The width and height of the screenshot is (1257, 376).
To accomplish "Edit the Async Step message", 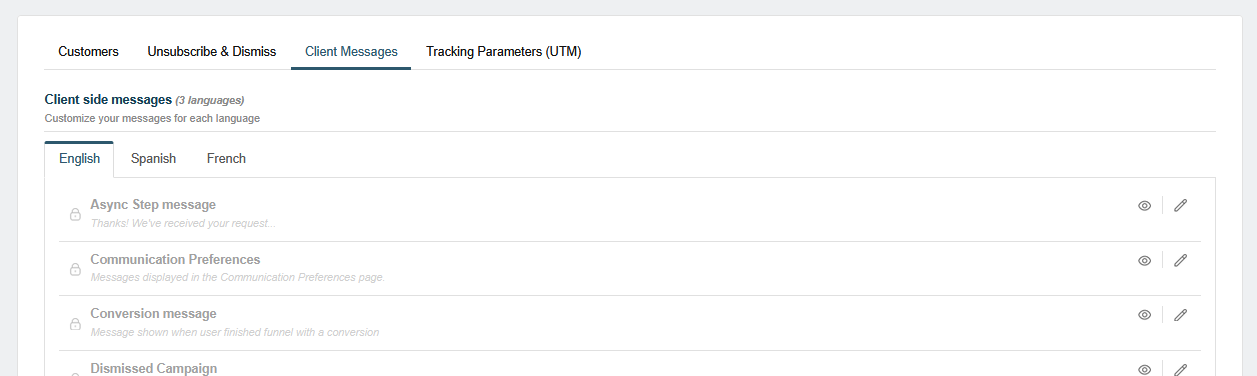I will [1180, 206].
